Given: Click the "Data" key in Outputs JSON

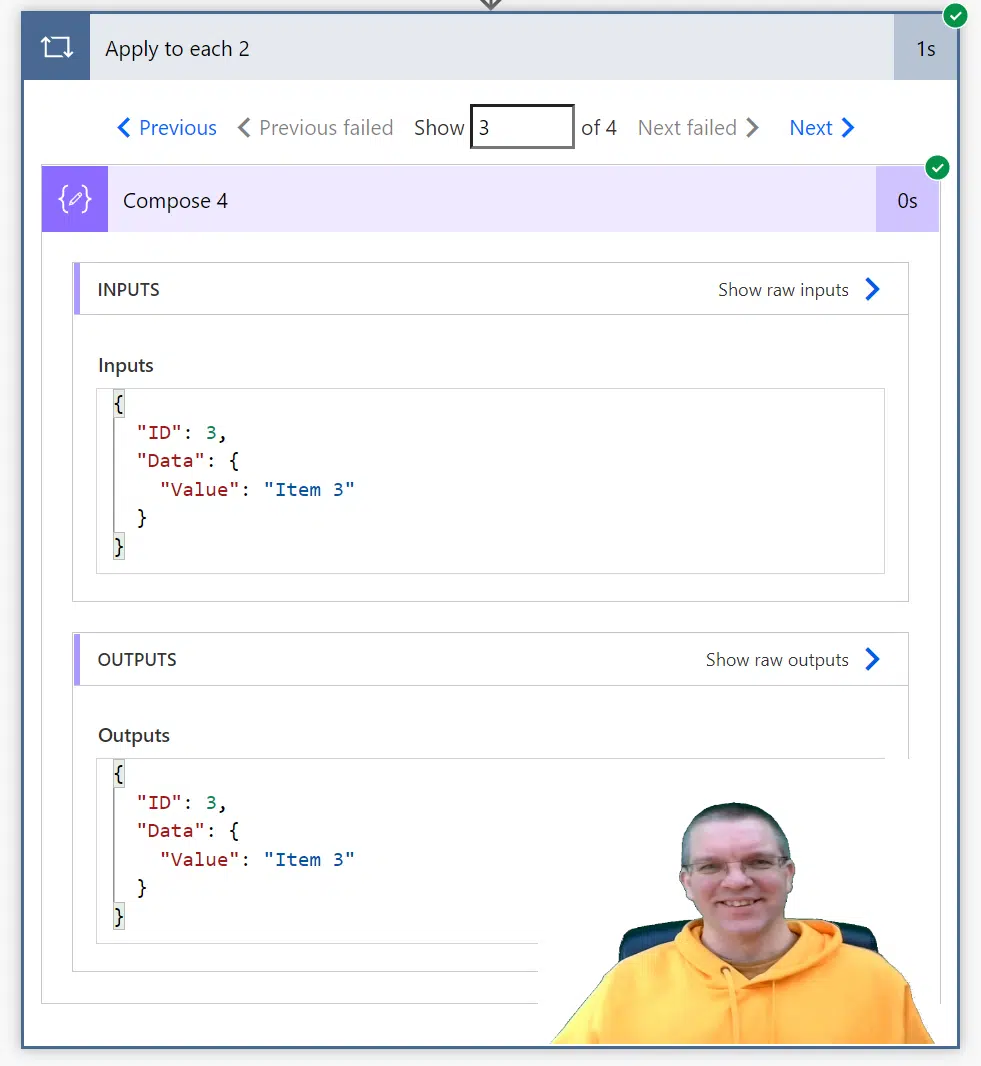Looking at the screenshot, I should click(x=171, y=831).
